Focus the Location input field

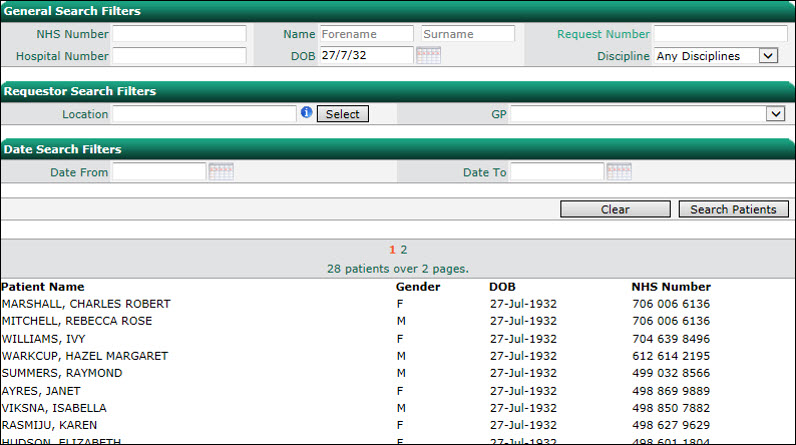(204, 114)
